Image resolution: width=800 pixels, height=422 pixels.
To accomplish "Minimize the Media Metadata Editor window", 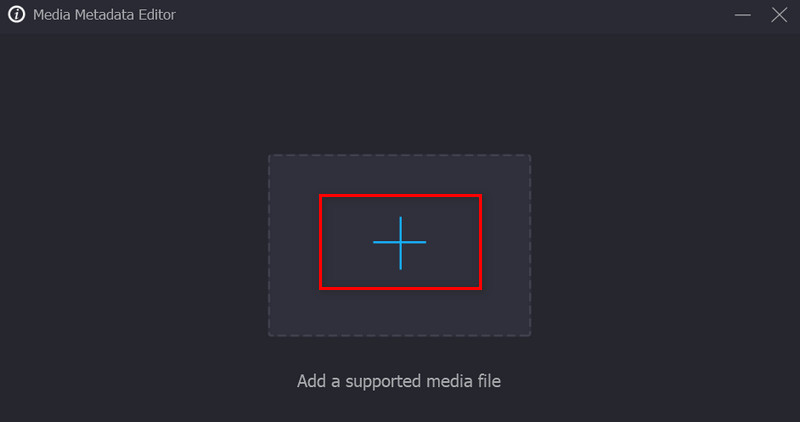I will click(742, 15).
